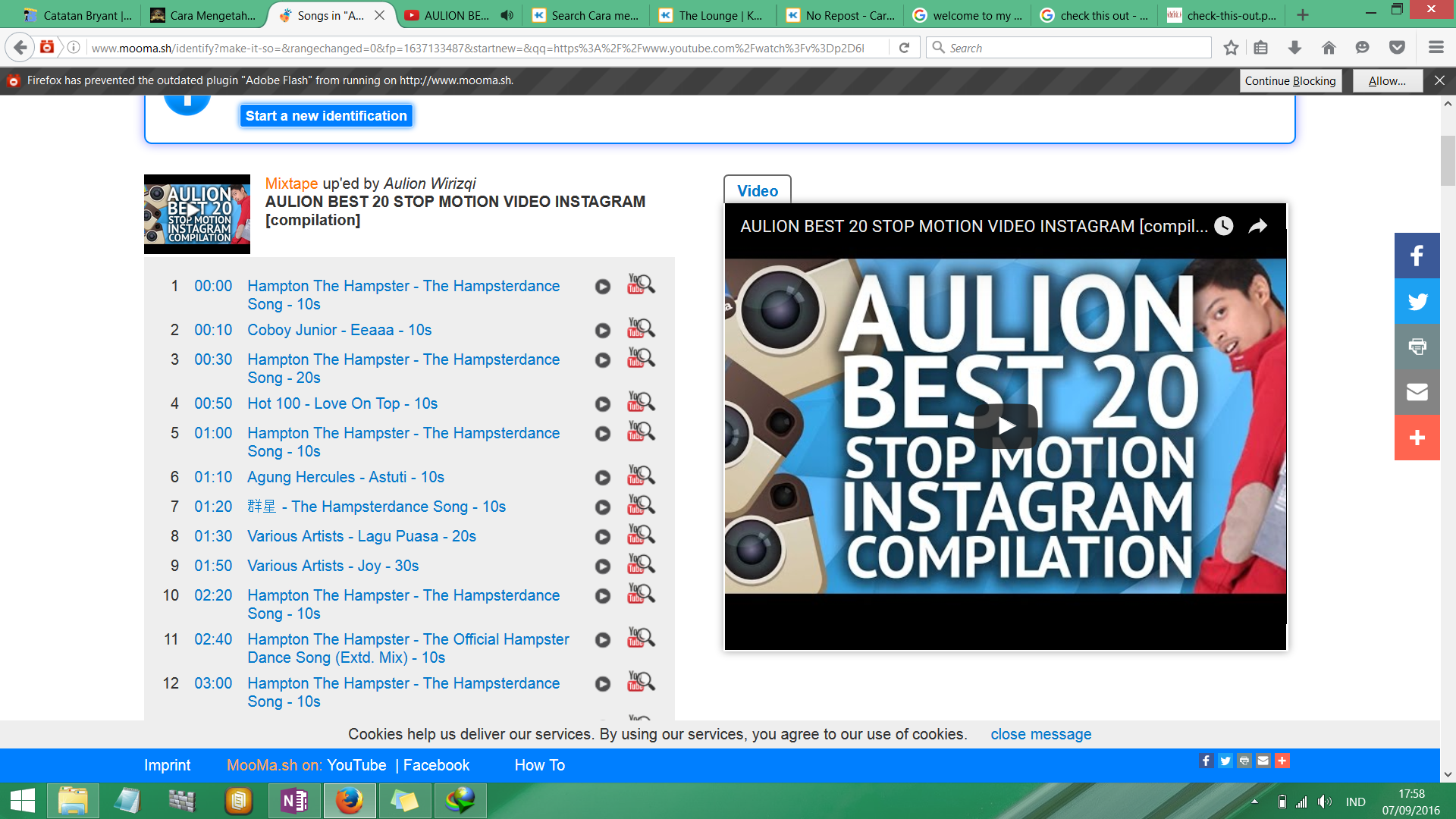The width and height of the screenshot is (1456, 819).
Task: Share page by email from sidebar
Action: (1417, 392)
